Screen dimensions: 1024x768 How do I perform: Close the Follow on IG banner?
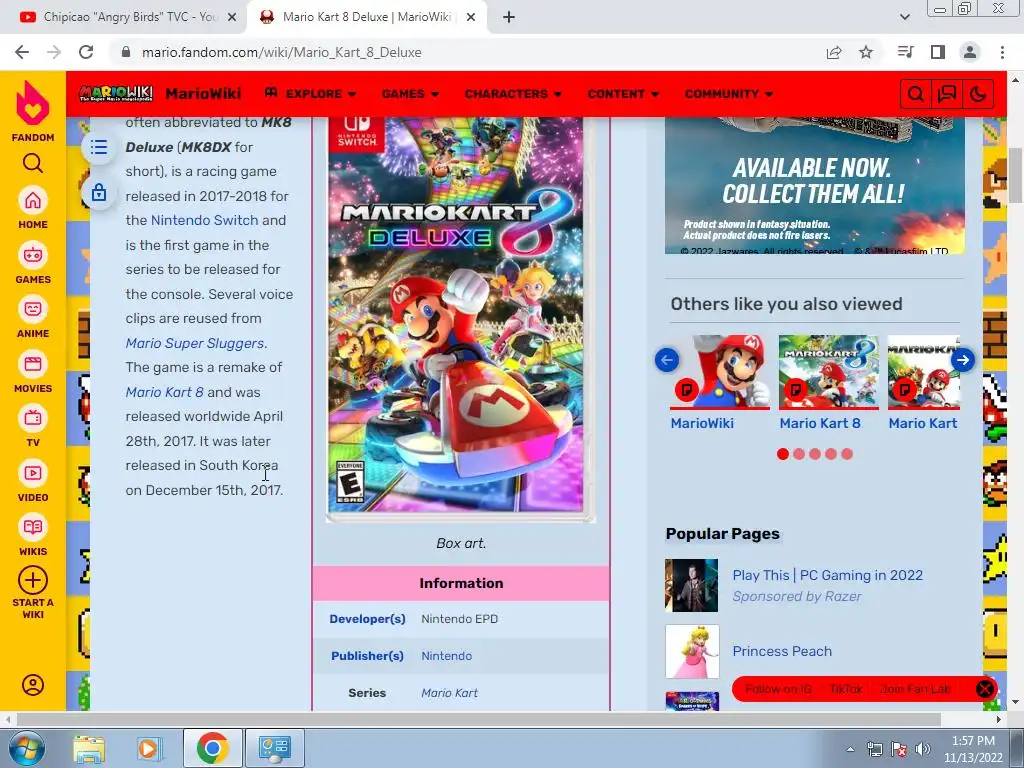click(x=985, y=689)
